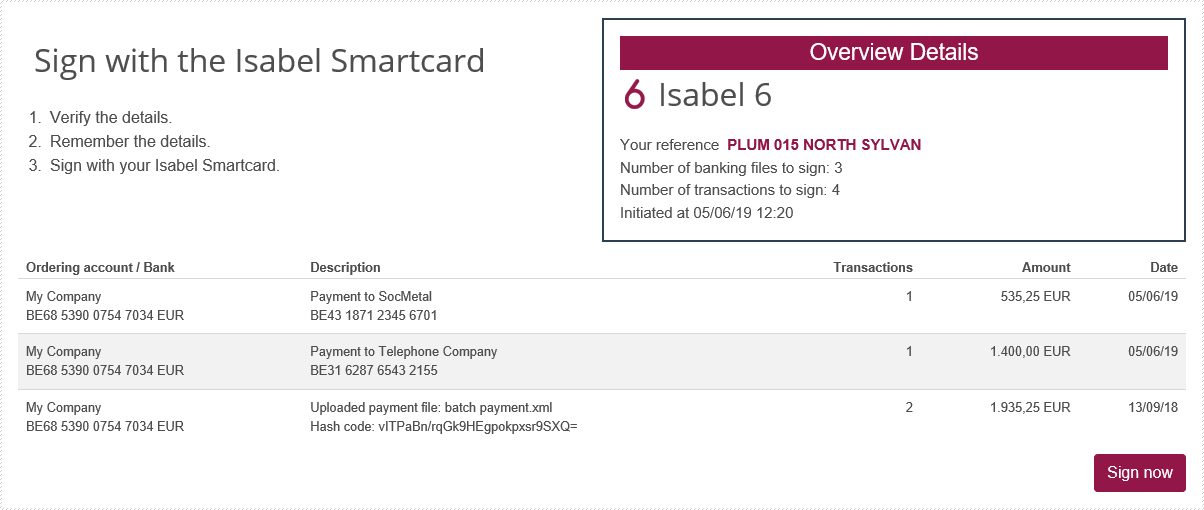Select the Overview Details header bar
Viewport: 1204px width, 510px height.
pos(894,53)
